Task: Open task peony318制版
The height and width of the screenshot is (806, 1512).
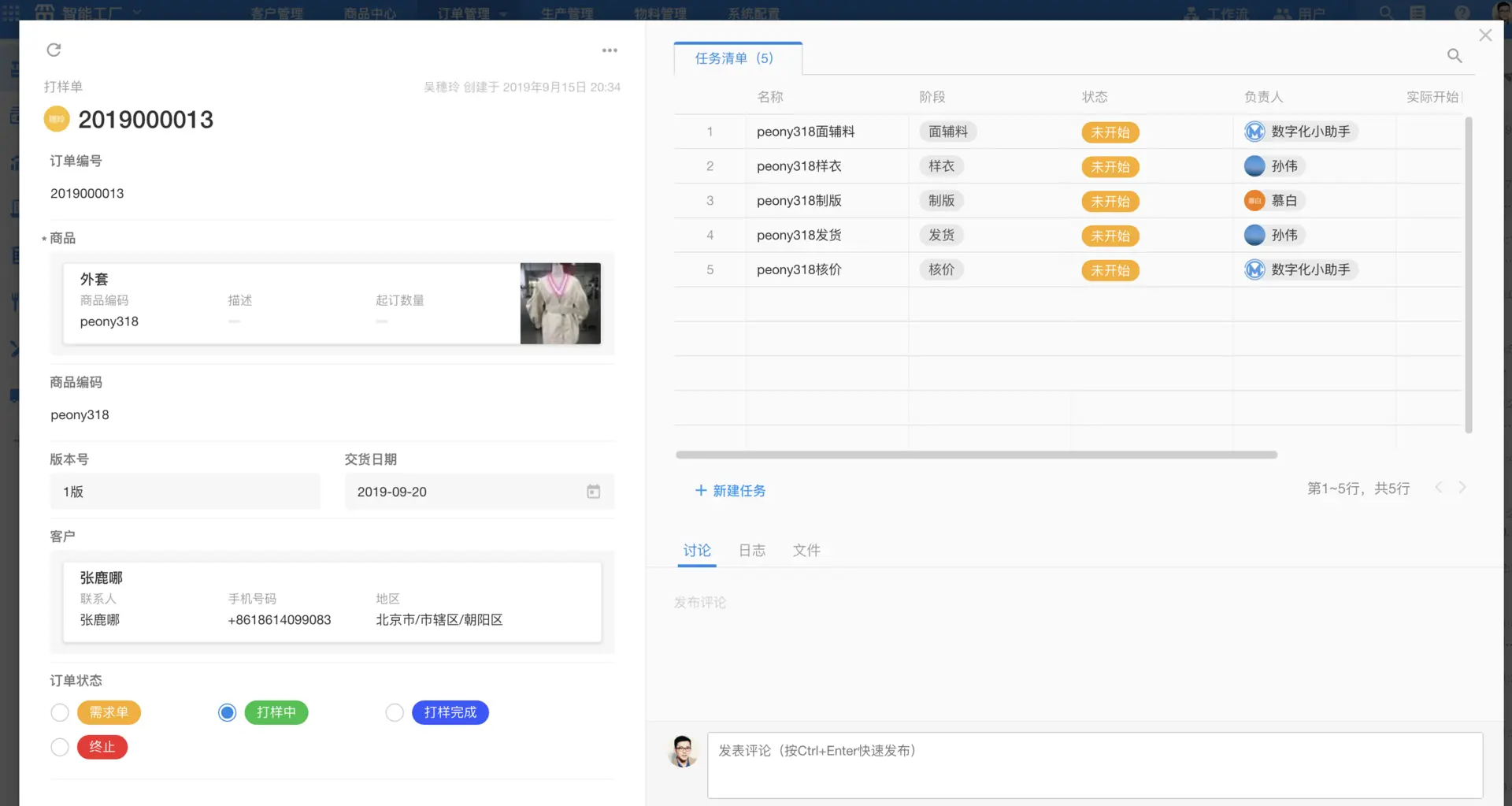Action: (799, 201)
